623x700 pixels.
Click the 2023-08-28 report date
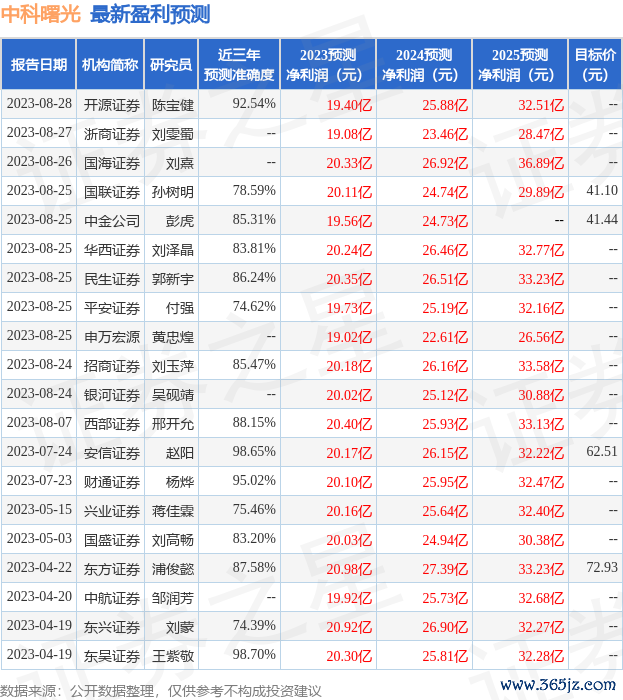[39, 104]
